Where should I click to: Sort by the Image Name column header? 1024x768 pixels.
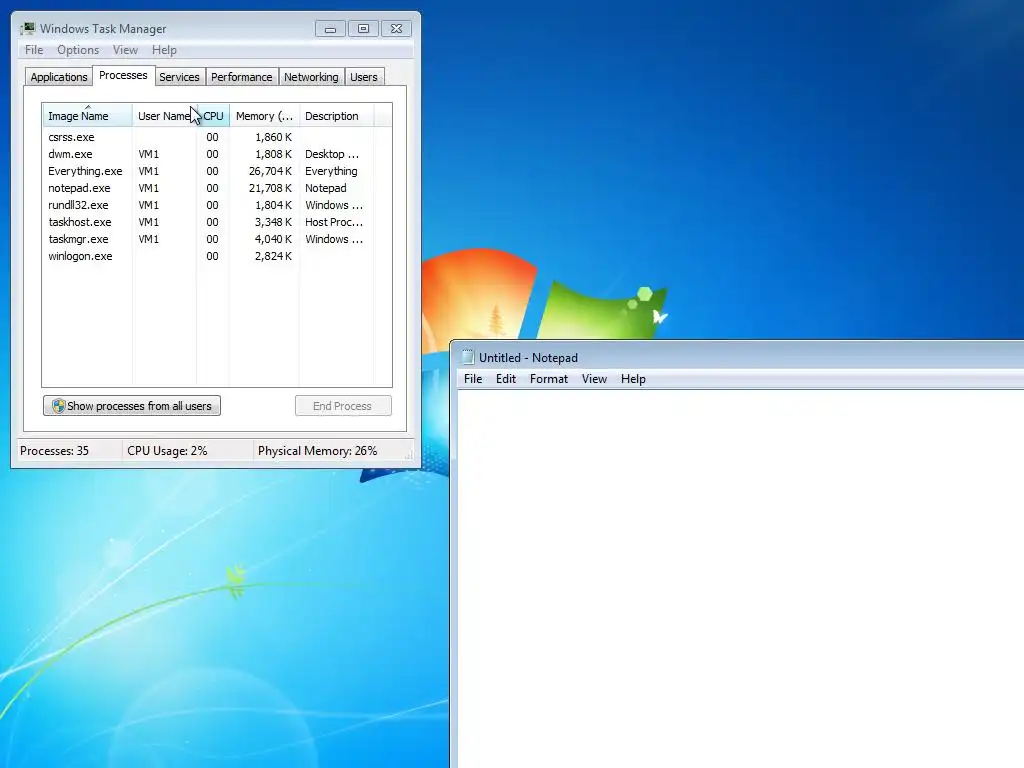click(88, 116)
